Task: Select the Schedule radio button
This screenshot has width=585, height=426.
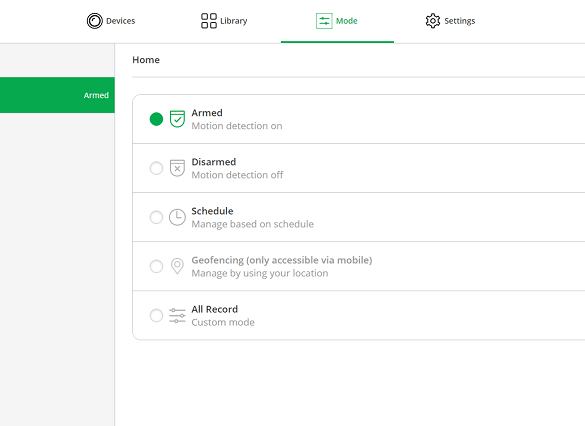Action: point(156,217)
